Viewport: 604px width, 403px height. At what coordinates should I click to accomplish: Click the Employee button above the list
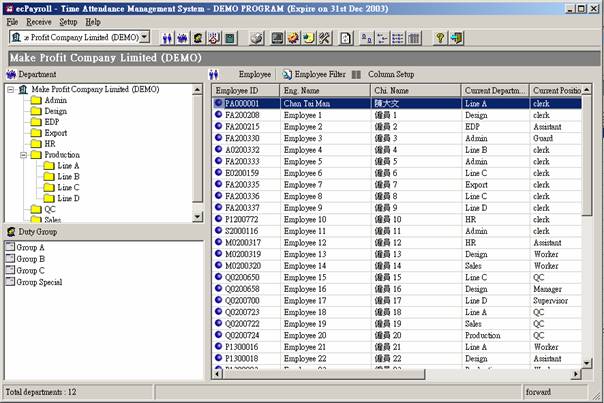pyautogui.click(x=255, y=74)
